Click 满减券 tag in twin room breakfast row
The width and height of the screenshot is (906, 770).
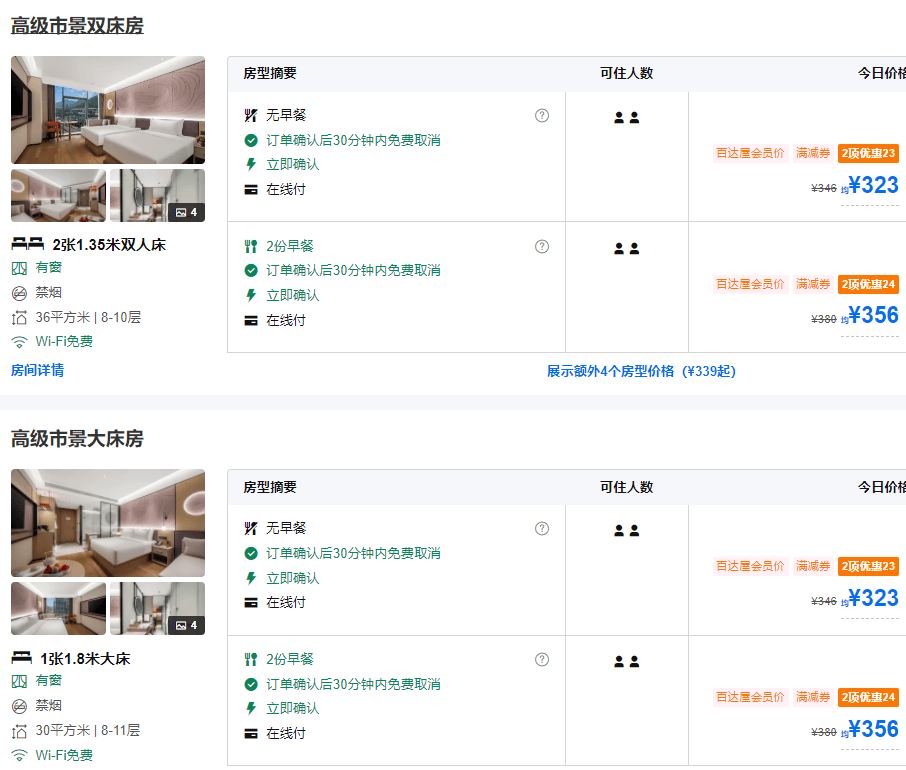[813, 284]
